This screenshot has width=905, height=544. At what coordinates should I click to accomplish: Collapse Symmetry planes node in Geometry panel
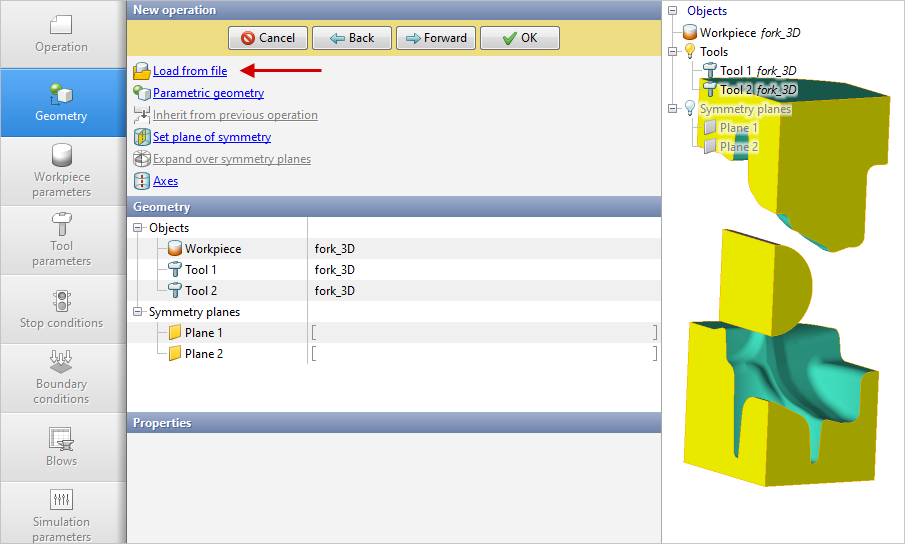click(138, 312)
